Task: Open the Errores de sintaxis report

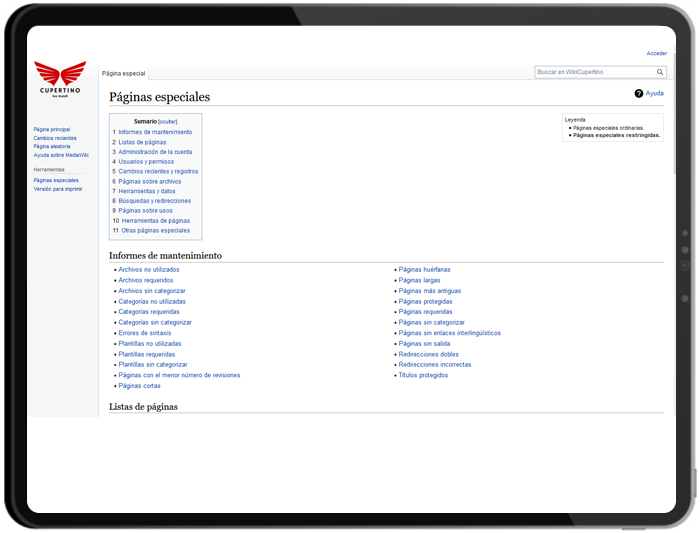Action: [x=144, y=333]
